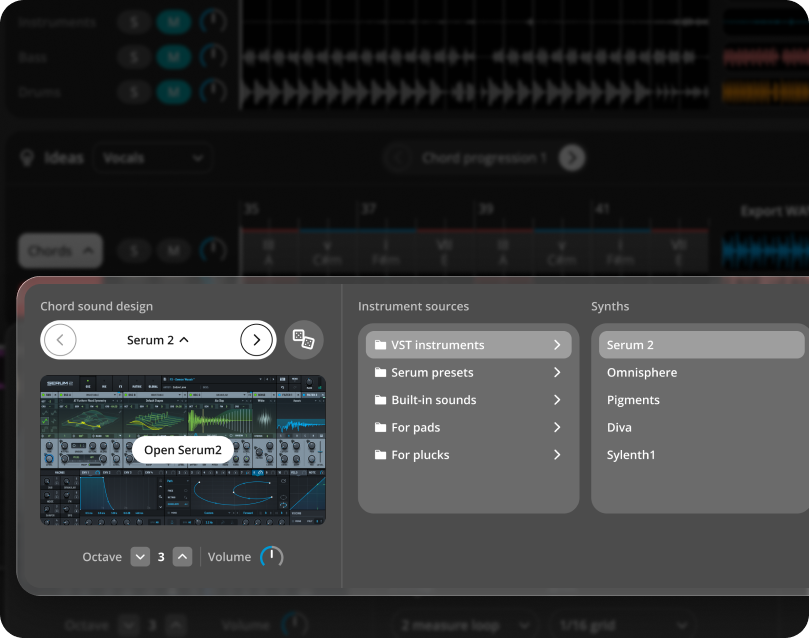Collapse the Chords button
809x638 pixels.
click(x=60, y=251)
